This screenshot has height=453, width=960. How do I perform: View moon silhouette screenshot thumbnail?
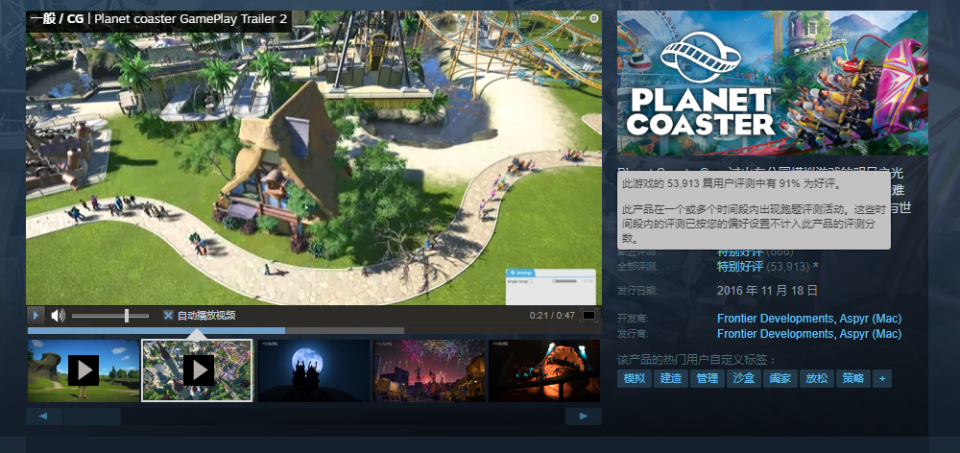(x=313, y=370)
